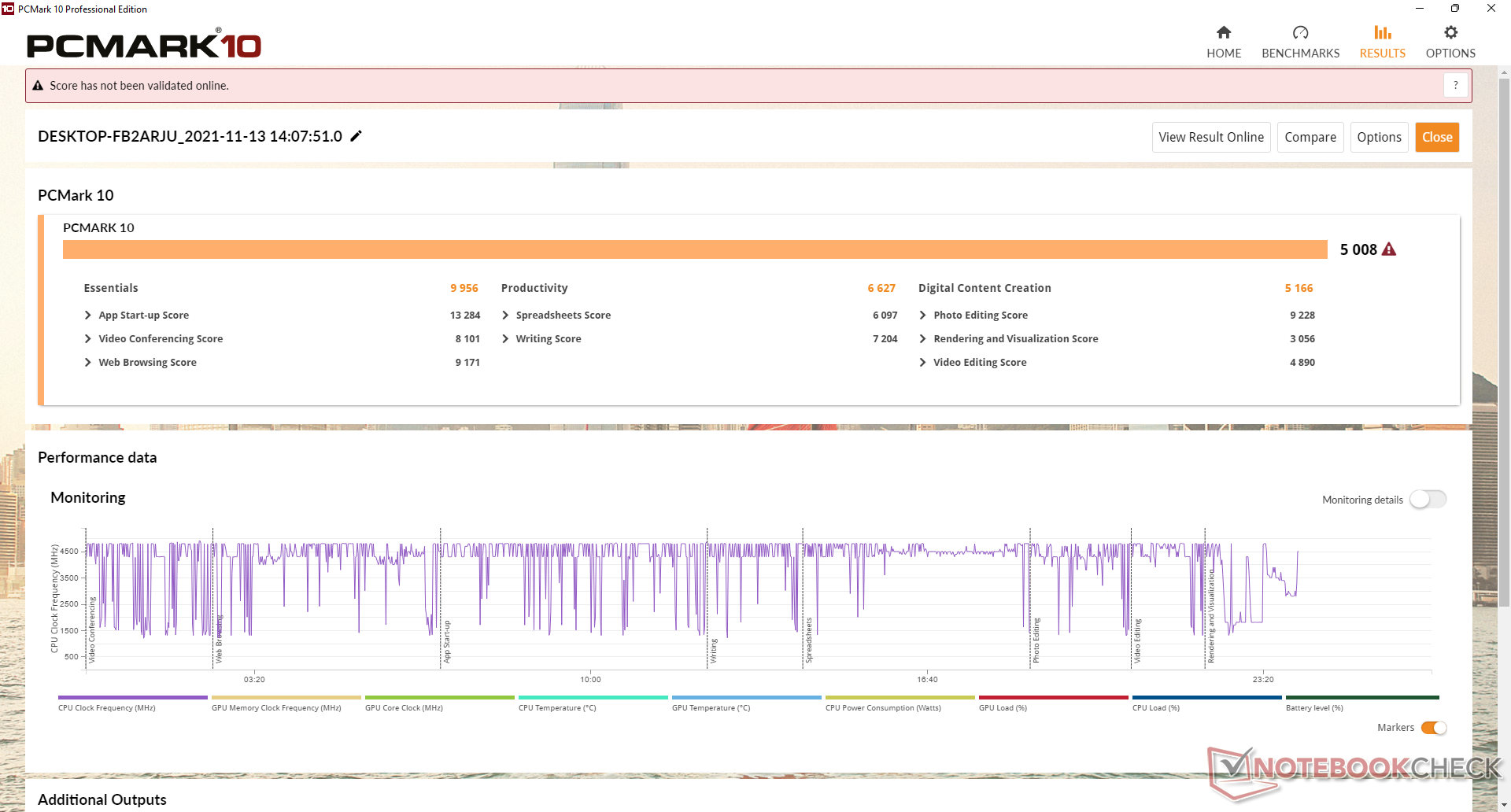Open the Home page icon
This screenshot has width=1511, height=812.
click(1224, 32)
